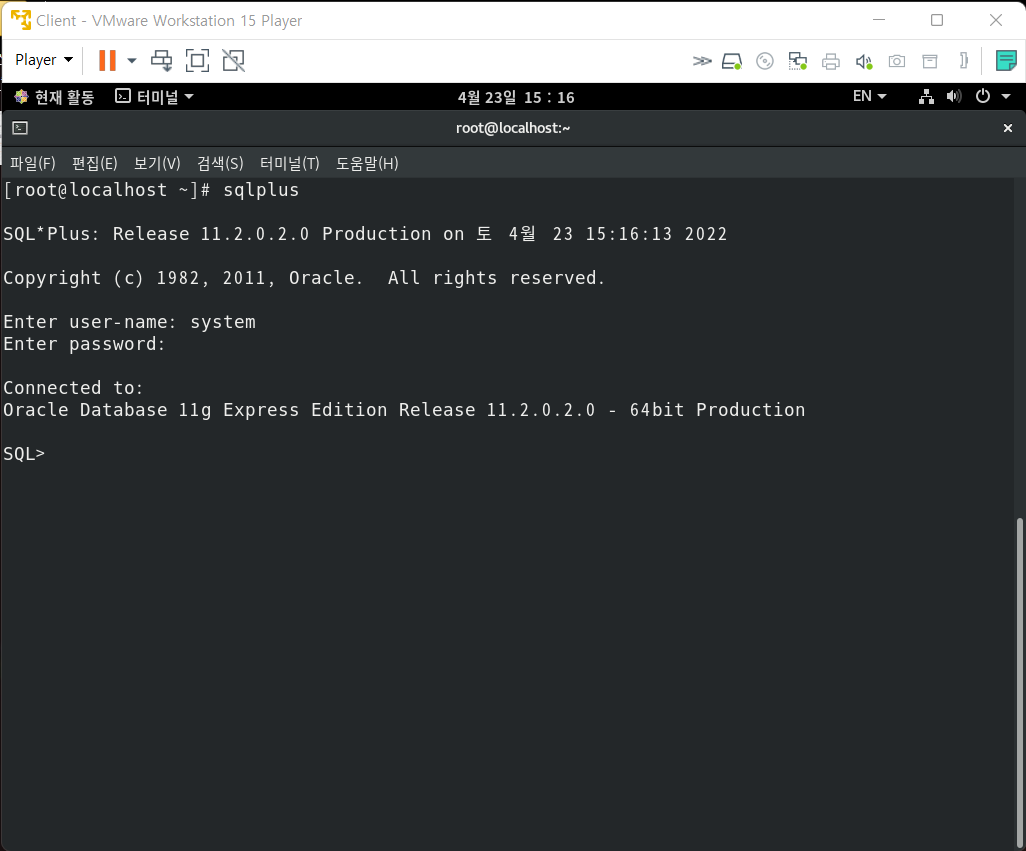This screenshot has height=851, width=1026.
Task: Click the 'Enter password:' line
Action: [x=84, y=344]
